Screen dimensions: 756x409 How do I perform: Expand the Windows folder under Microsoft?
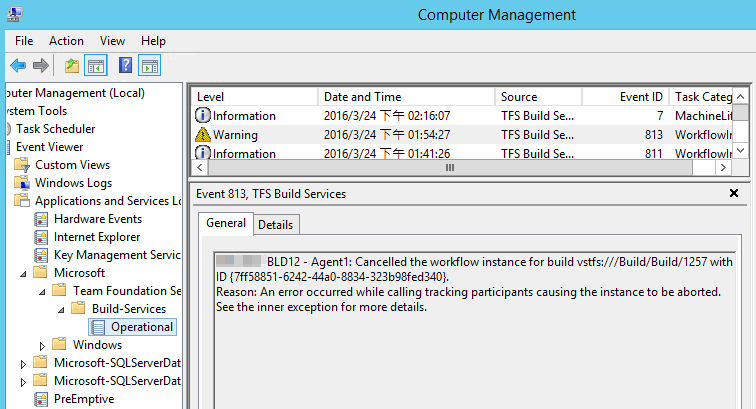[x=42, y=345]
